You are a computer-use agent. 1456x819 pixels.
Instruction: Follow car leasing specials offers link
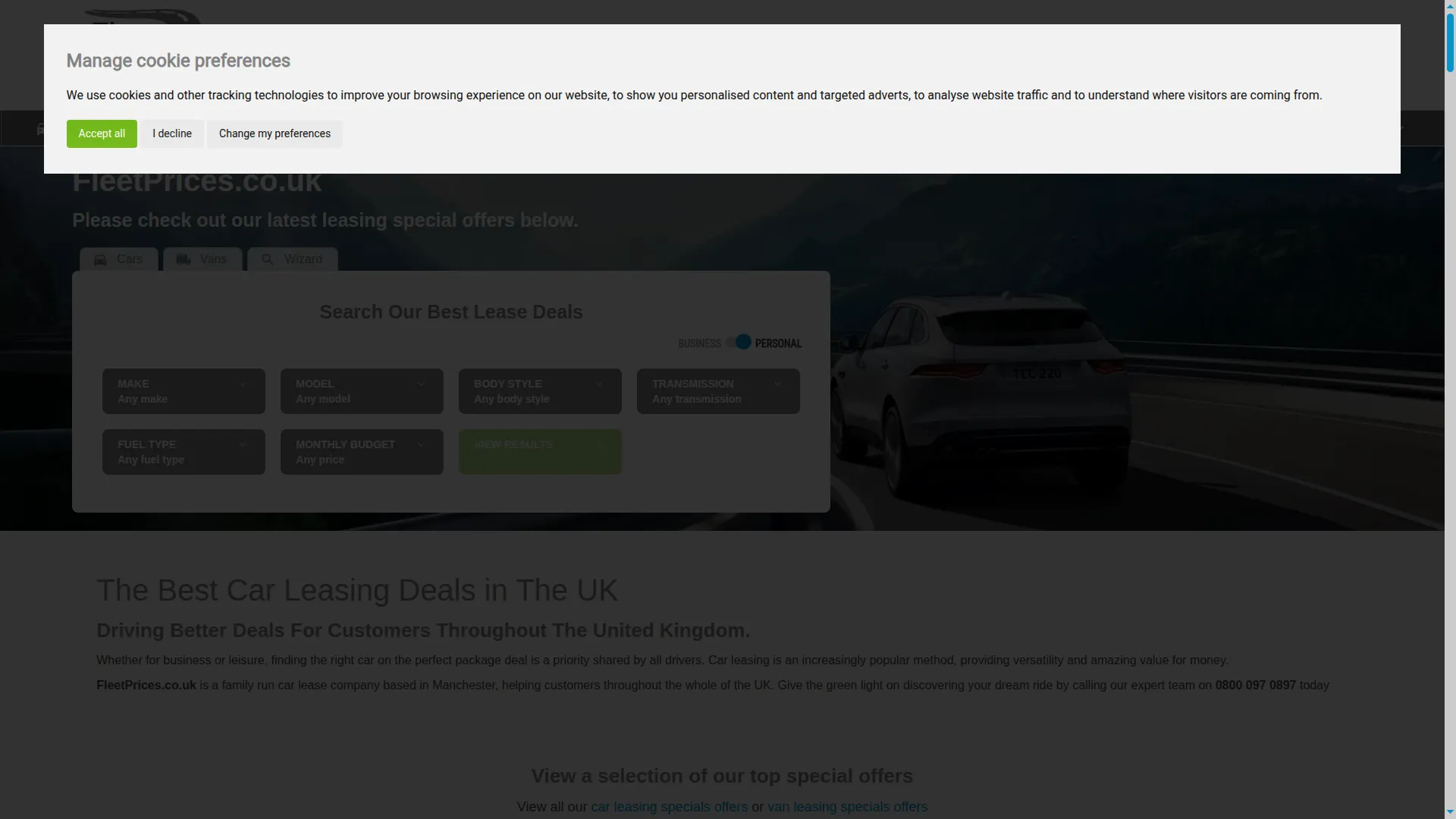[669, 807]
